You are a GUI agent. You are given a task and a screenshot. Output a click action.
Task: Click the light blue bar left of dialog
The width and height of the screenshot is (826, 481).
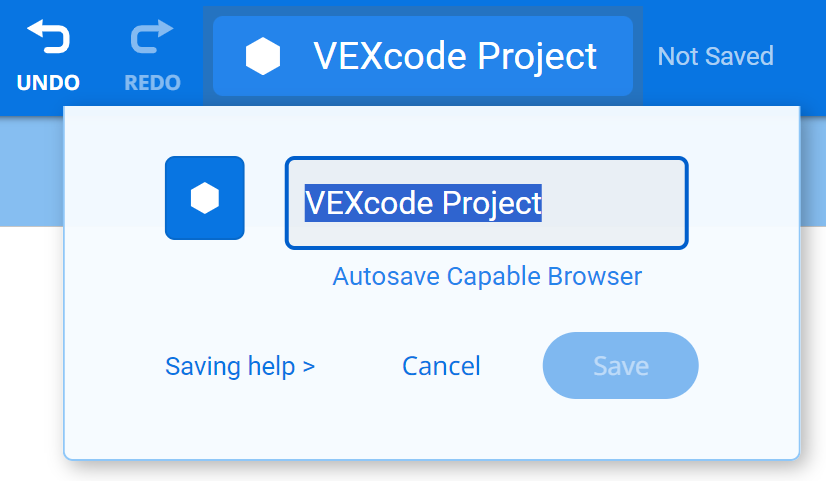click(30, 170)
